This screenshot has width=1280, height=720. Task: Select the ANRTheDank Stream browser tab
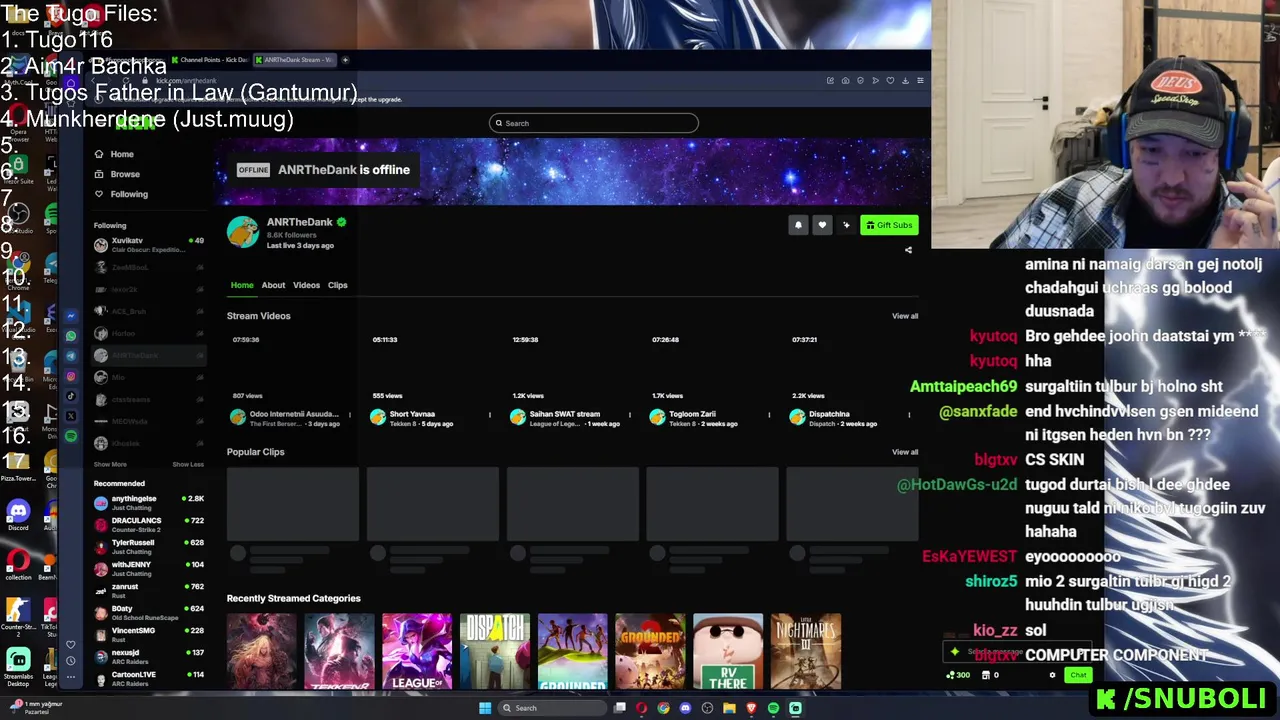(295, 60)
